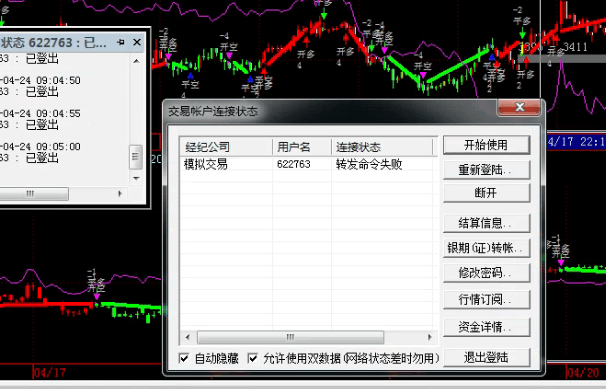This screenshot has width=606, height=389.
Task: Close the 交易帐户连接状态 dialog
Action: (519, 107)
